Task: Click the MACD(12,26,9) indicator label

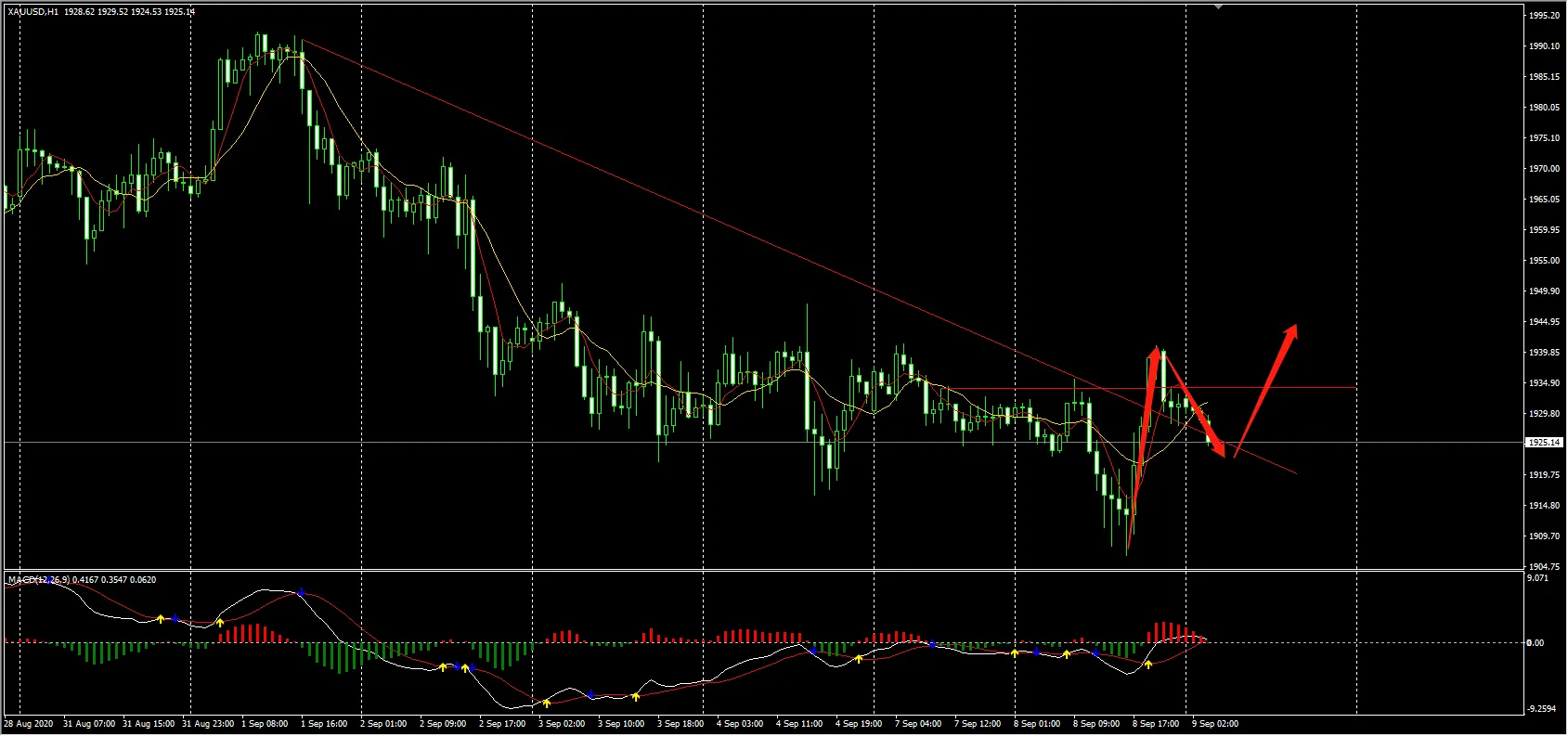Action: pos(39,580)
